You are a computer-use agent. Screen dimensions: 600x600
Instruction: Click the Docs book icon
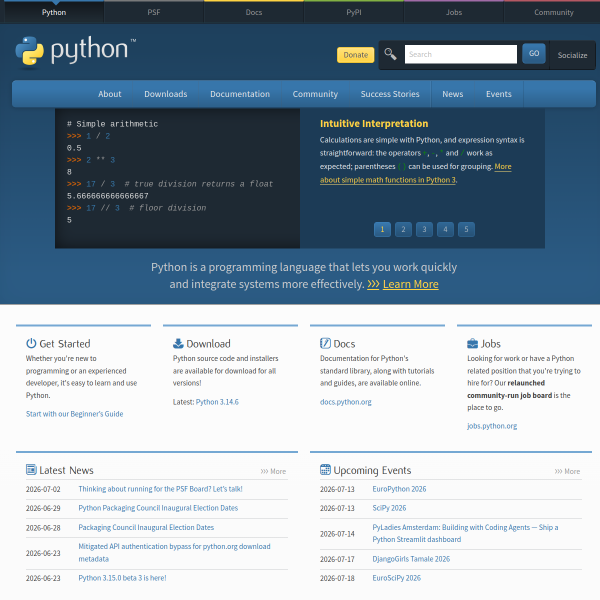coord(325,343)
